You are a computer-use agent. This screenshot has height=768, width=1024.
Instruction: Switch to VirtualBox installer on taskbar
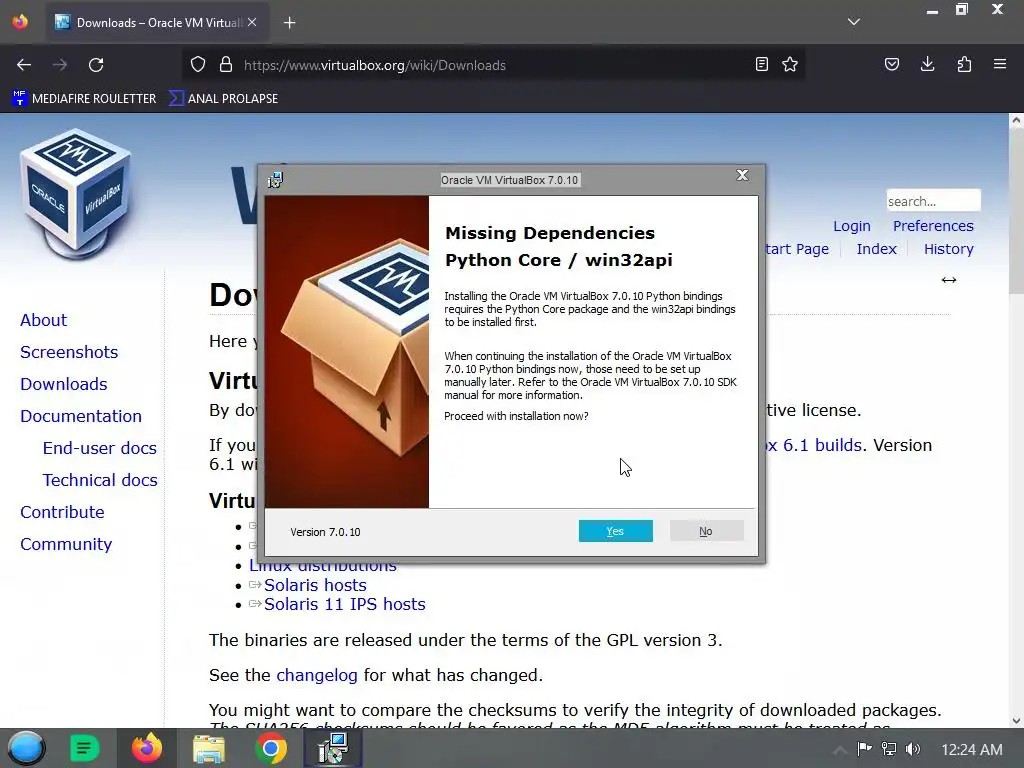coord(333,748)
